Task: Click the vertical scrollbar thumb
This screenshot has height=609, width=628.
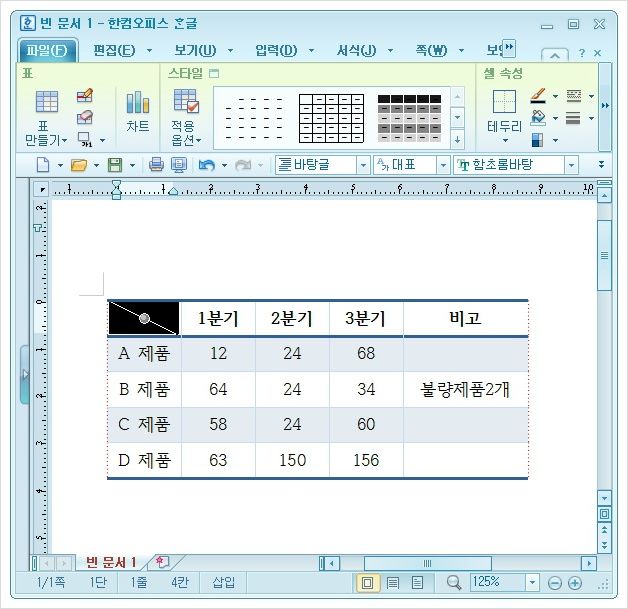Action: click(604, 255)
